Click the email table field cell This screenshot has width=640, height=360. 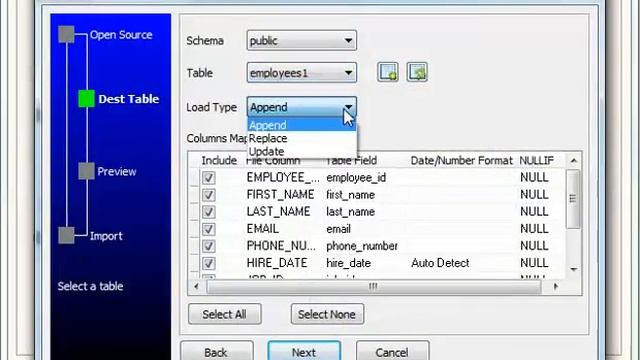point(338,229)
